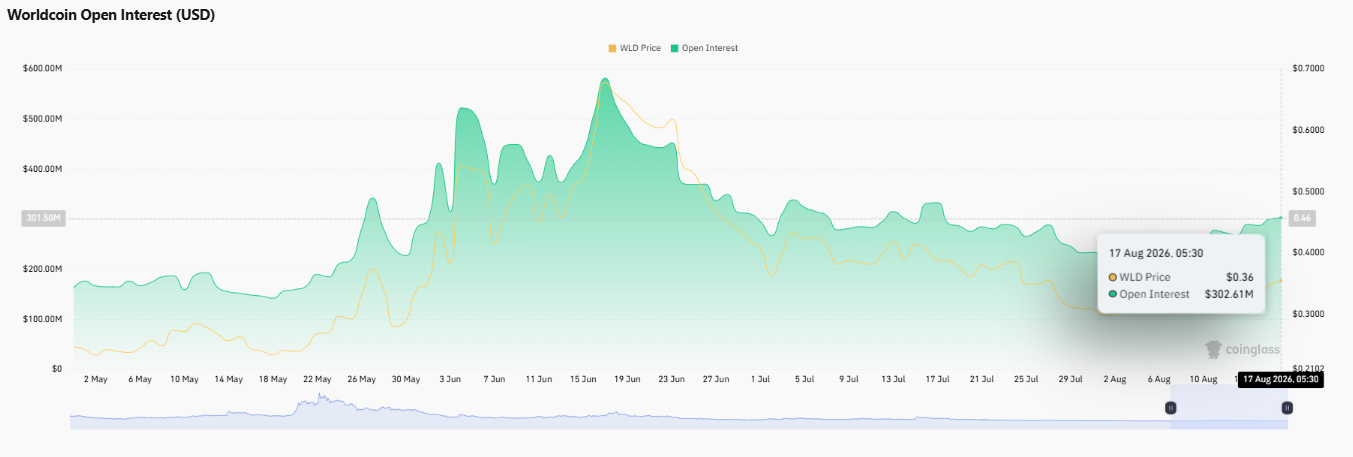1353x457 pixels.
Task: Click the tooltip date 17 Aug 2026, 05:30
Action: pos(1154,254)
